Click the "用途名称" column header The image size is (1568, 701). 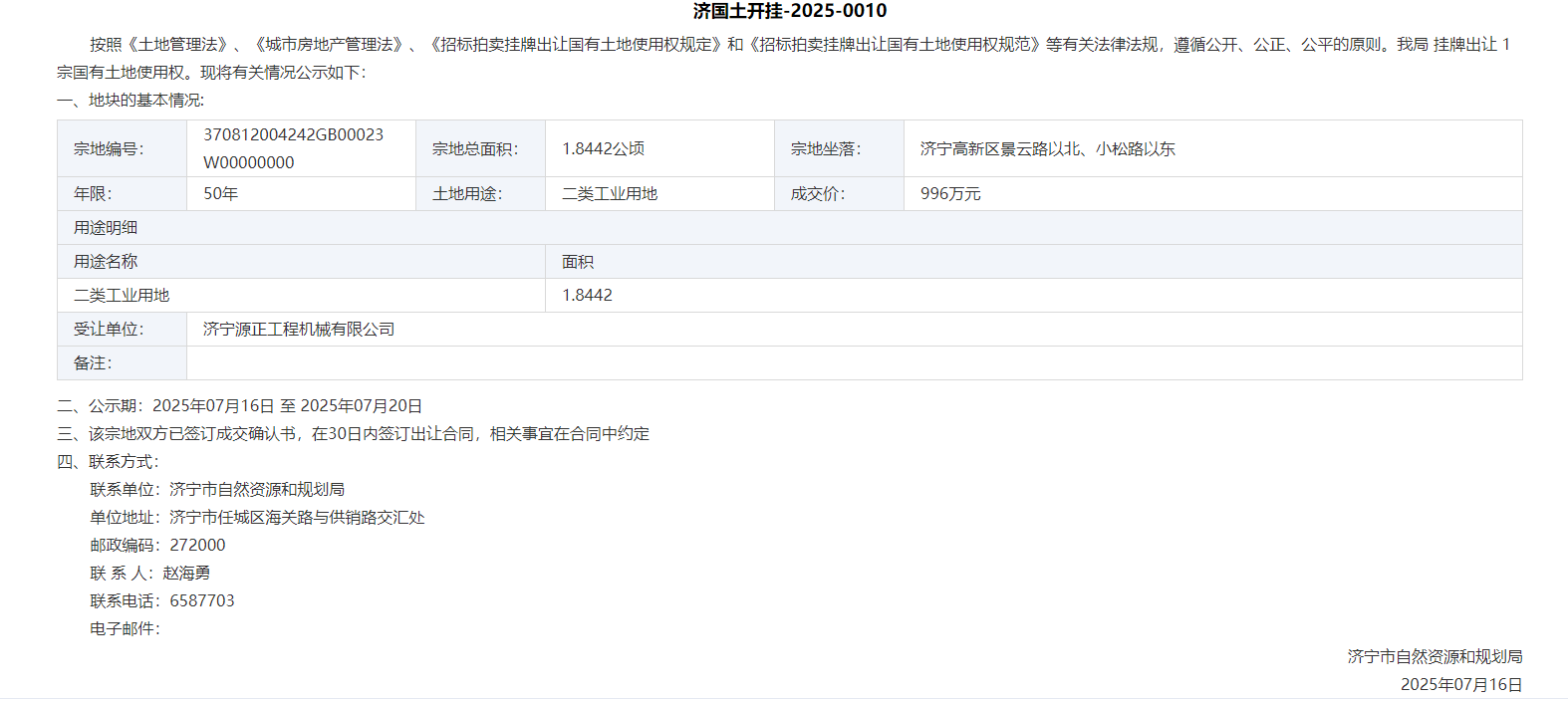[301, 262]
